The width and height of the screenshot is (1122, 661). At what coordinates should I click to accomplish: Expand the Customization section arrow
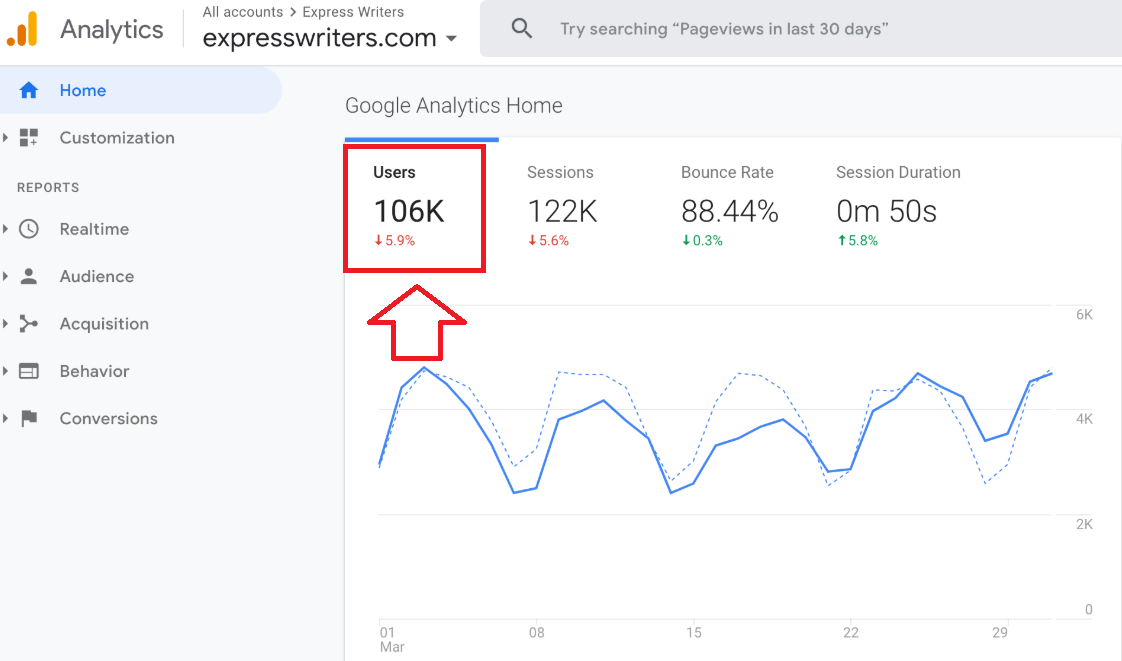click(6, 137)
